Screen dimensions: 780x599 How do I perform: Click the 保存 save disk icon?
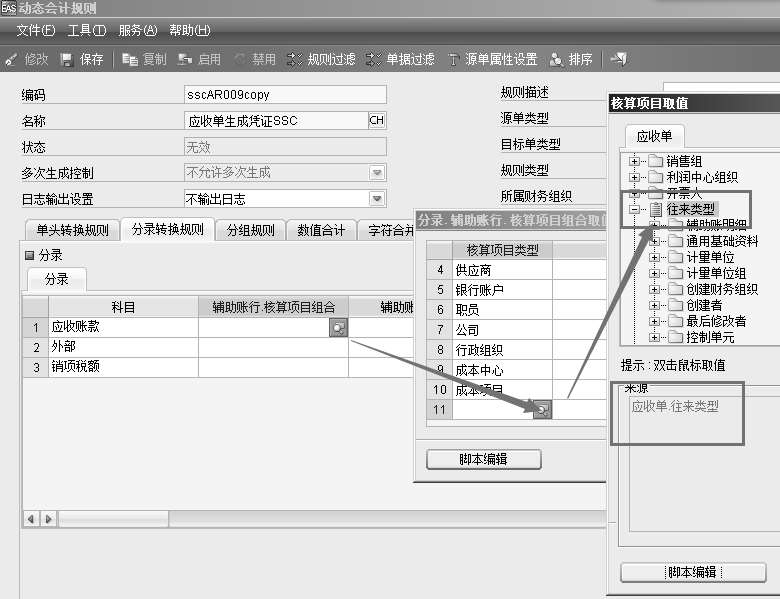point(67,60)
